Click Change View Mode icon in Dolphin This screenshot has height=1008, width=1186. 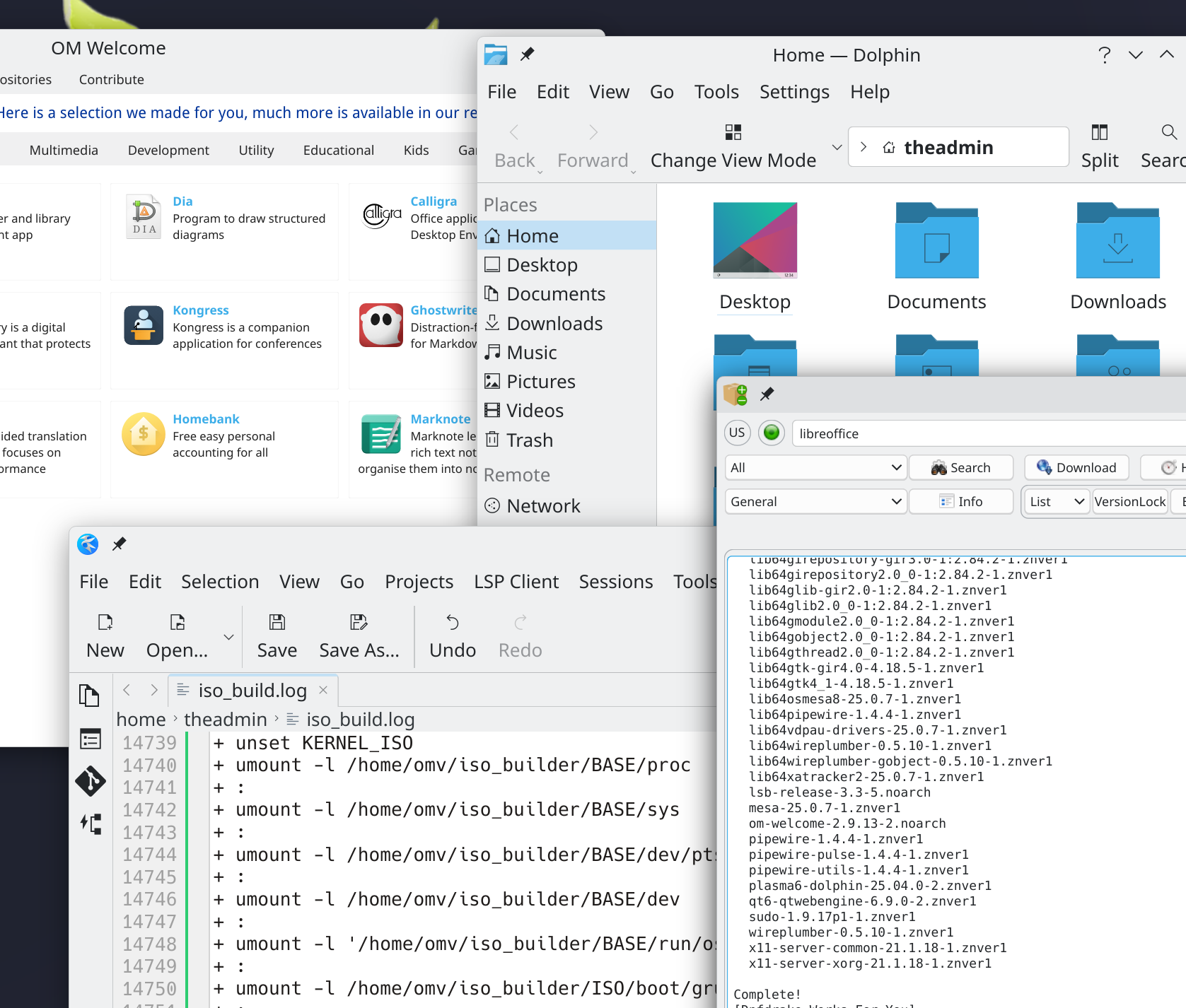coord(733,133)
